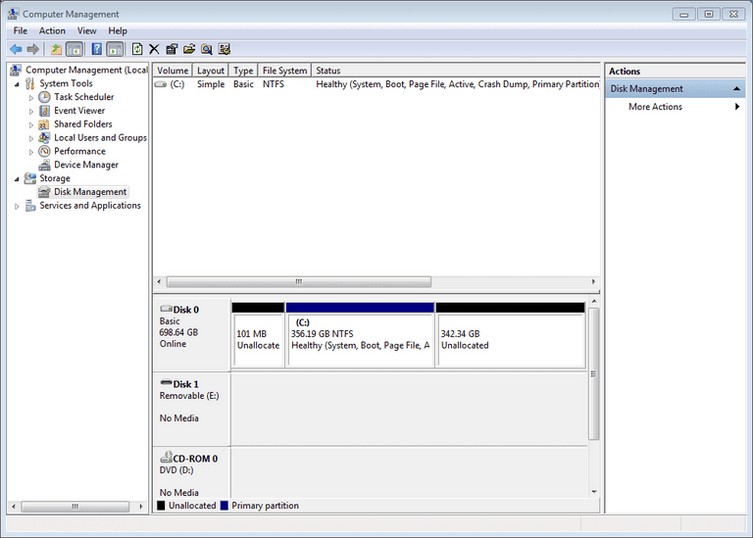
Task: Click the volume list scroll right arrow
Action: [x=594, y=281]
